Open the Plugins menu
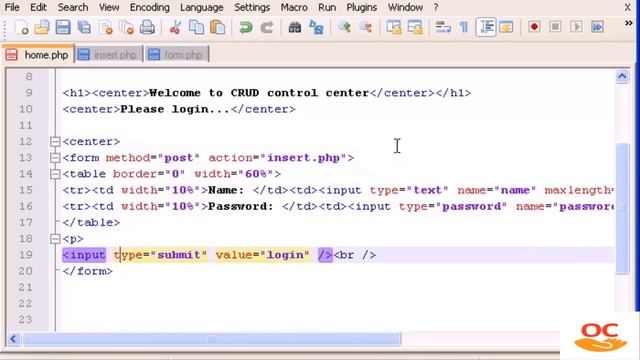The width and height of the screenshot is (640, 360). coord(362,7)
